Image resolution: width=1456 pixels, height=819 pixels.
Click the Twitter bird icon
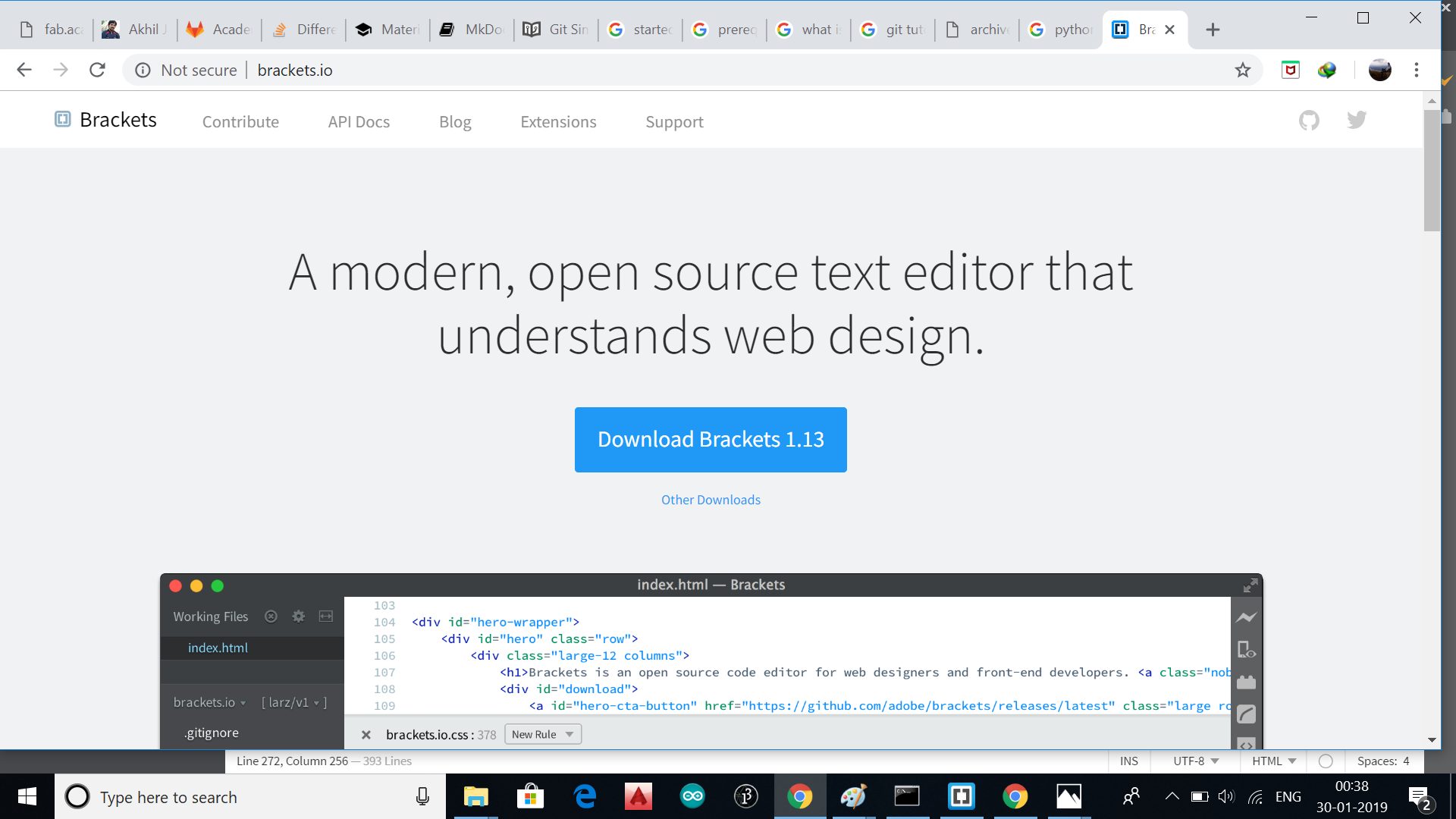pos(1357,121)
